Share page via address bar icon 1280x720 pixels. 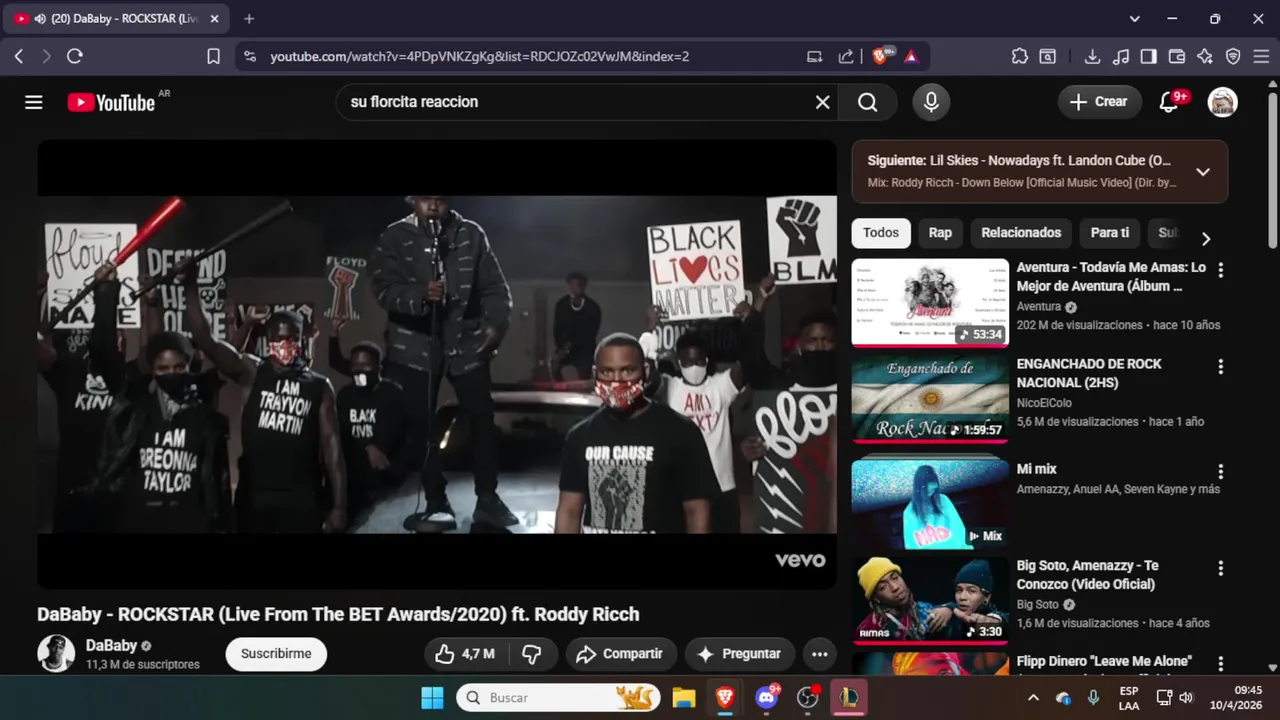[846, 56]
